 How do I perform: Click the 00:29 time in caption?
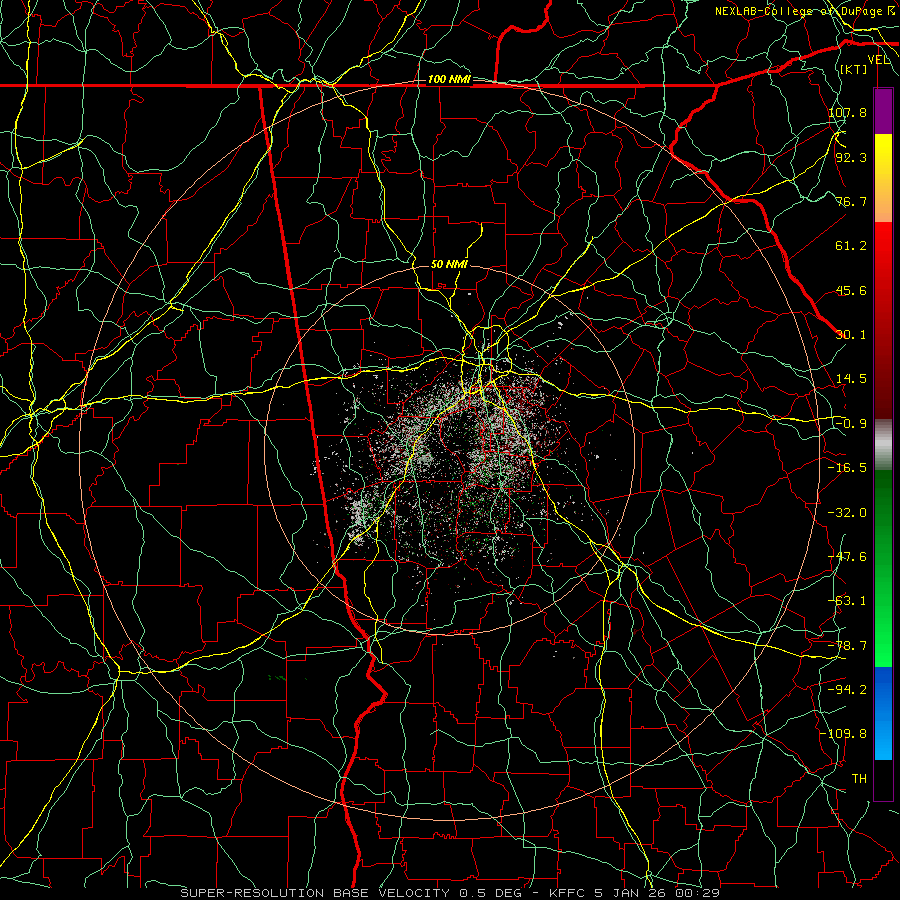coord(697,893)
